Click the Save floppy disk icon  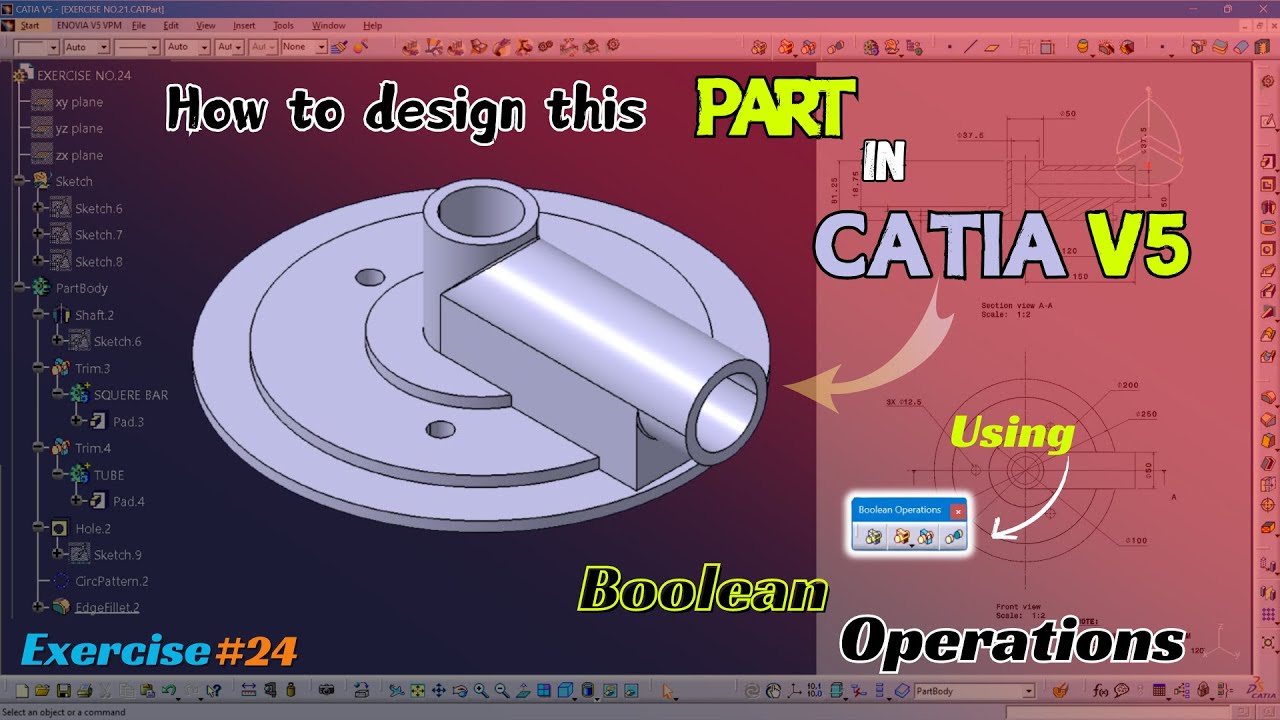click(x=63, y=690)
